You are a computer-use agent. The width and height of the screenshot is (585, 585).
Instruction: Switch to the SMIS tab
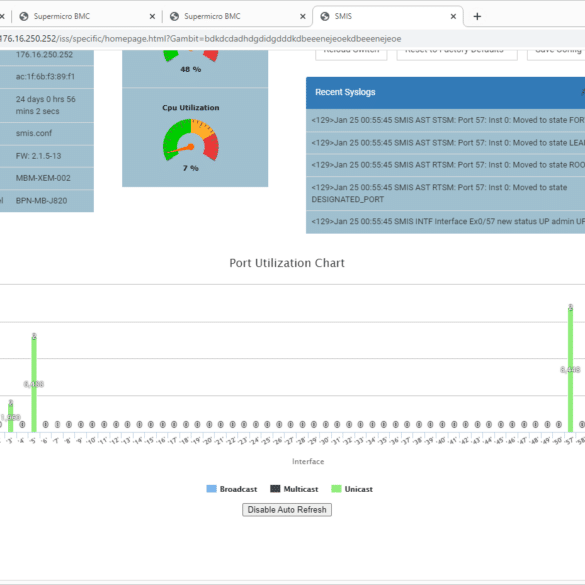click(388, 16)
